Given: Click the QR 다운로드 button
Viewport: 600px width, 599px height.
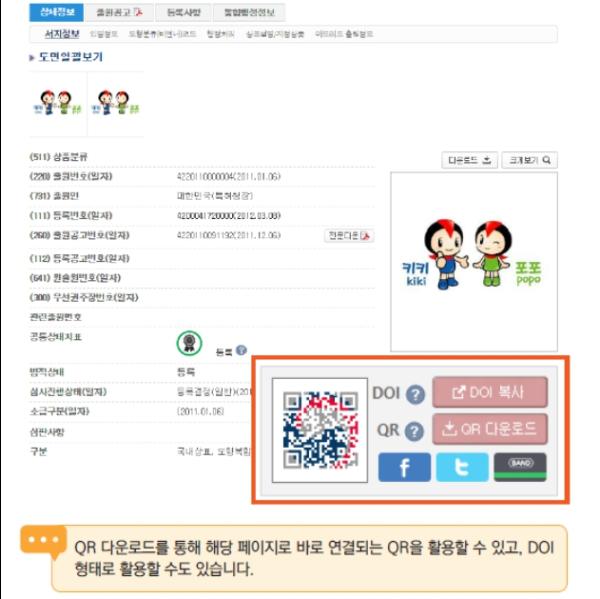Looking at the screenshot, I should (490, 429).
